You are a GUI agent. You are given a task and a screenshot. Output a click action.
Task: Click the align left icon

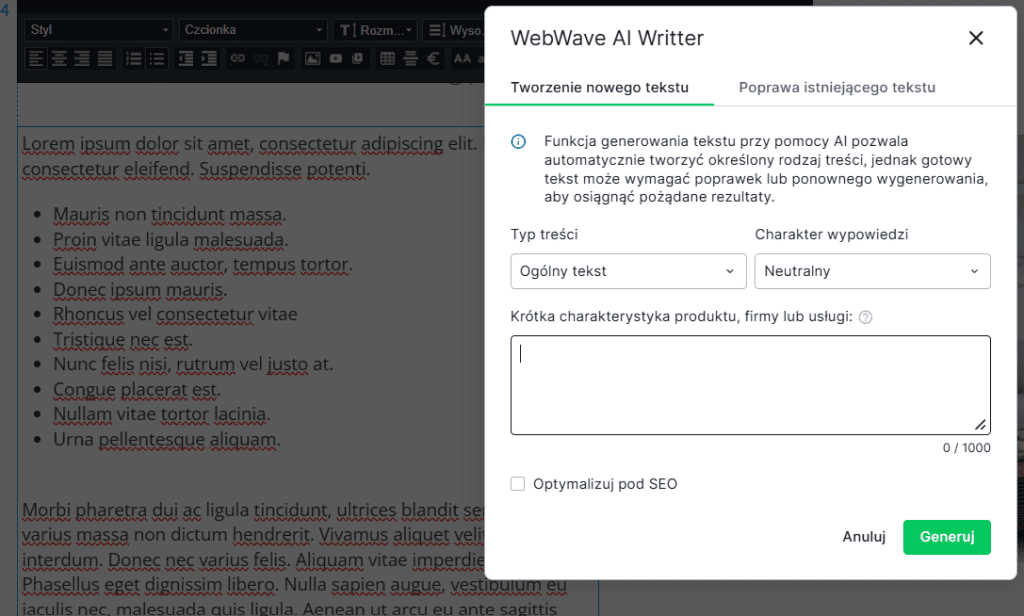(x=37, y=58)
